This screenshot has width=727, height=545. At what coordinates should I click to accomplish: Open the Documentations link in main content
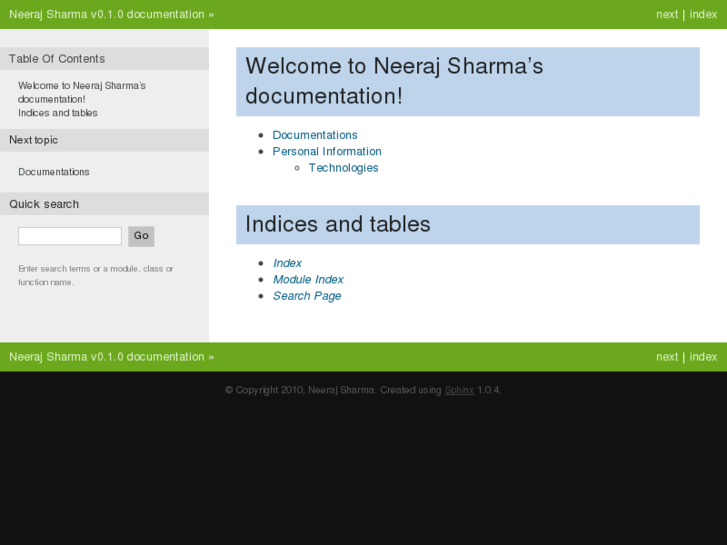point(315,135)
